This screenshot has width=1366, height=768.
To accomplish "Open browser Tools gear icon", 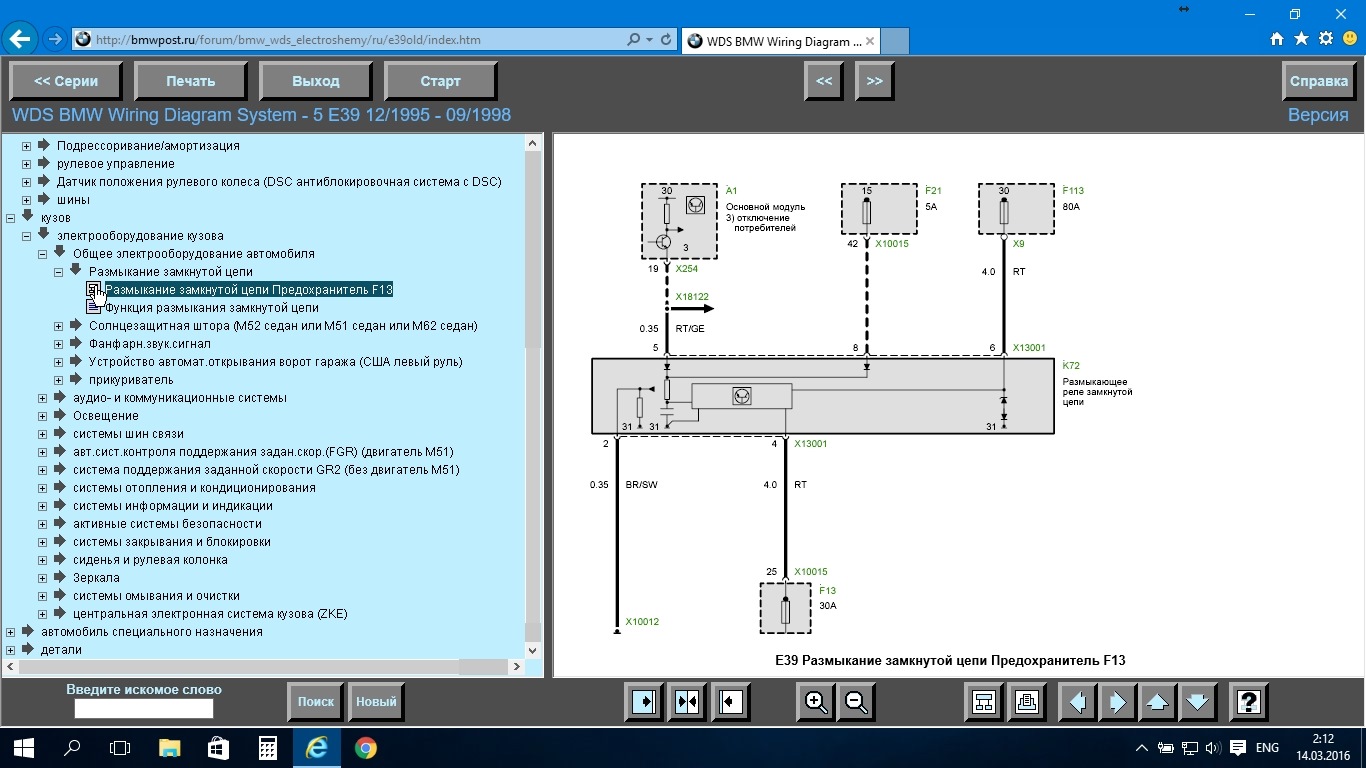I will 1326,39.
